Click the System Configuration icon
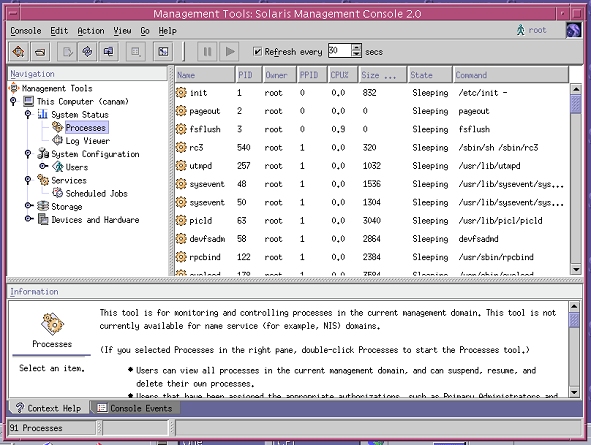The width and height of the screenshot is (591, 445). (x=43, y=154)
